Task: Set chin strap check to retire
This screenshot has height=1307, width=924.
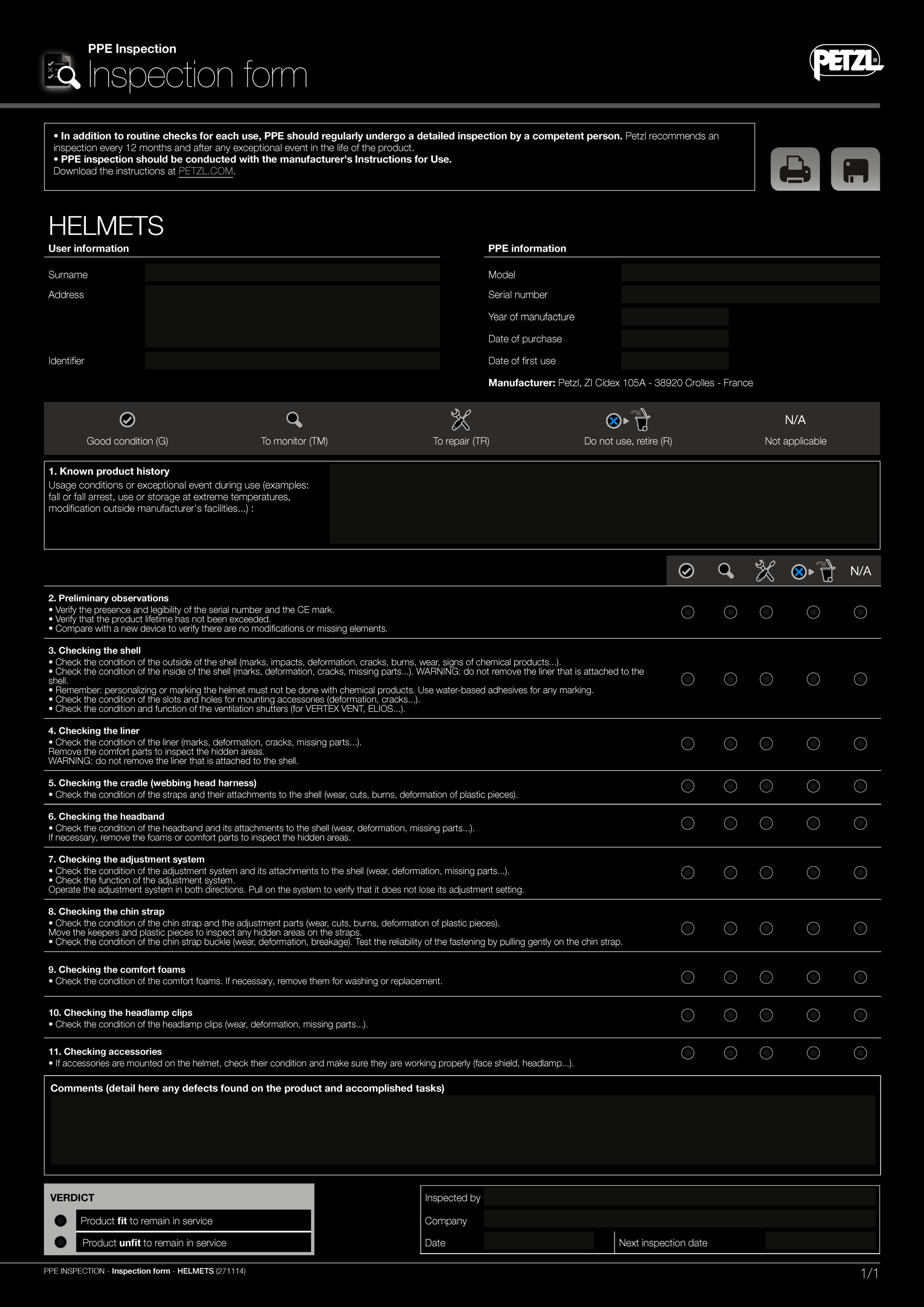Action: pos(813,929)
